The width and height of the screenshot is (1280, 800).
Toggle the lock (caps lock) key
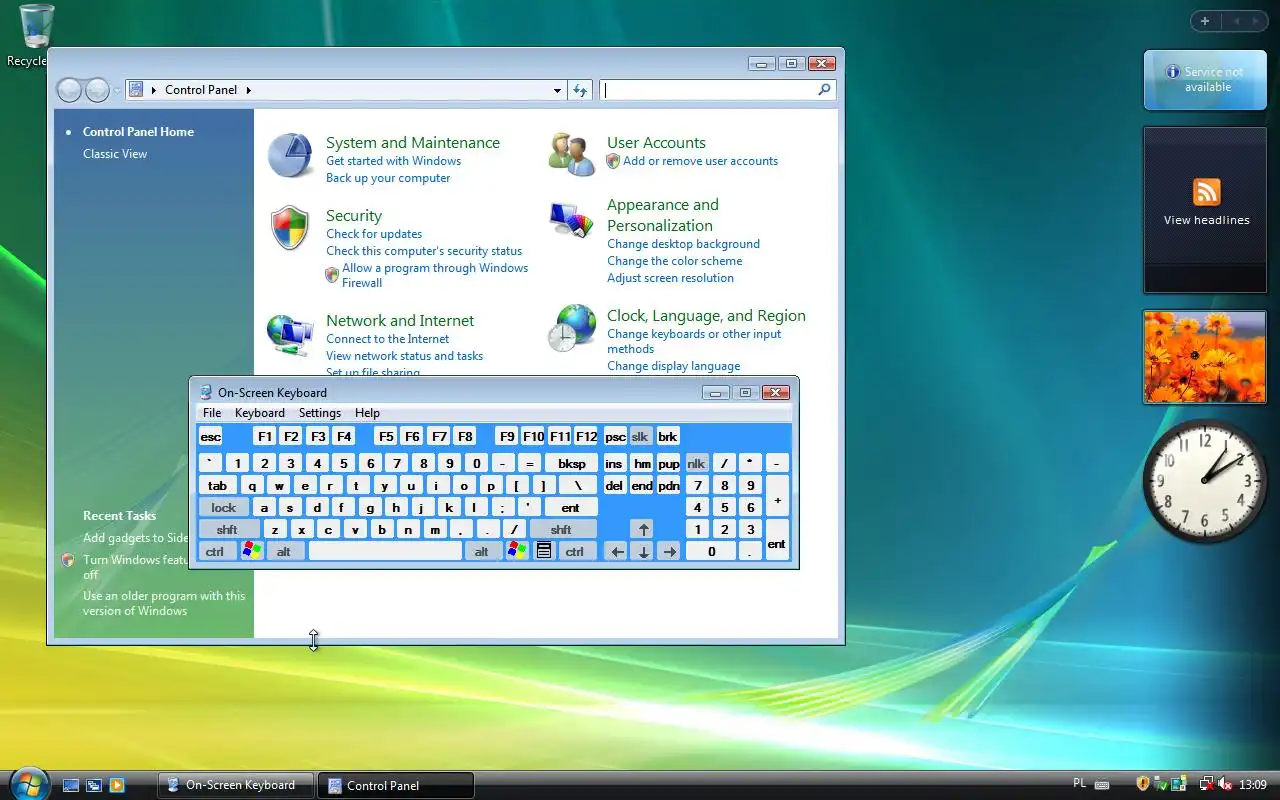[224, 507]
